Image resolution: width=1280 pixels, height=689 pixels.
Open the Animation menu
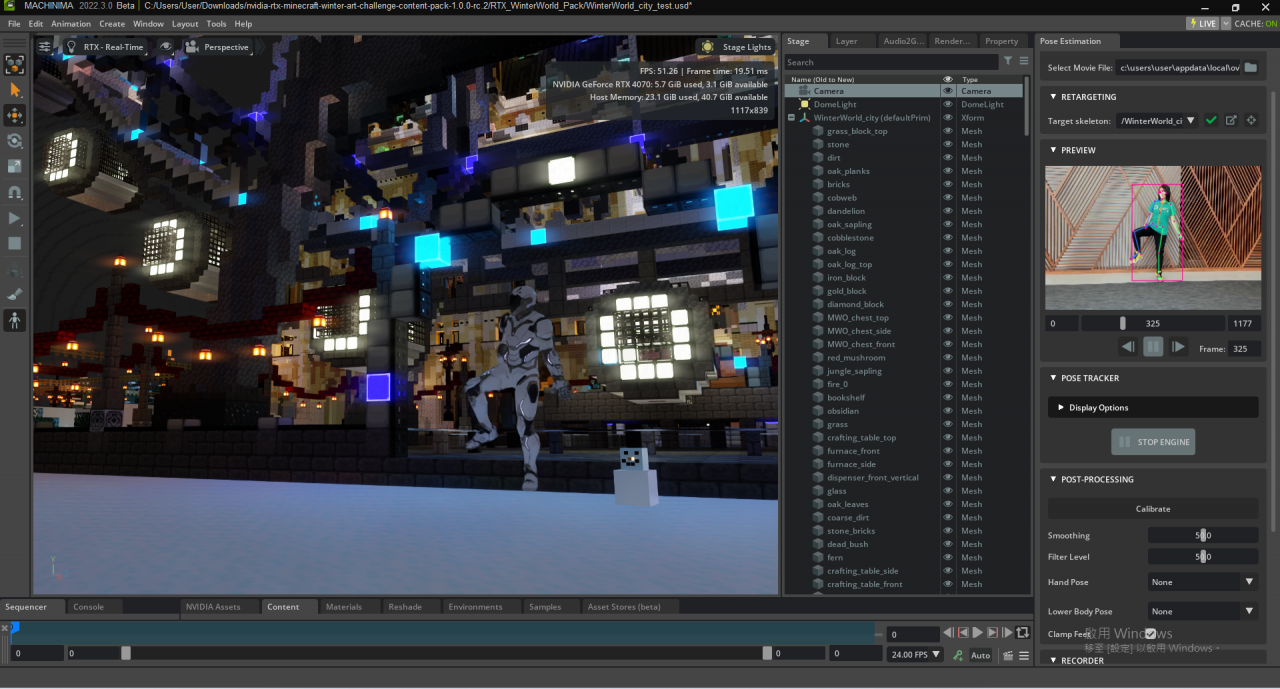coord(70,24)
